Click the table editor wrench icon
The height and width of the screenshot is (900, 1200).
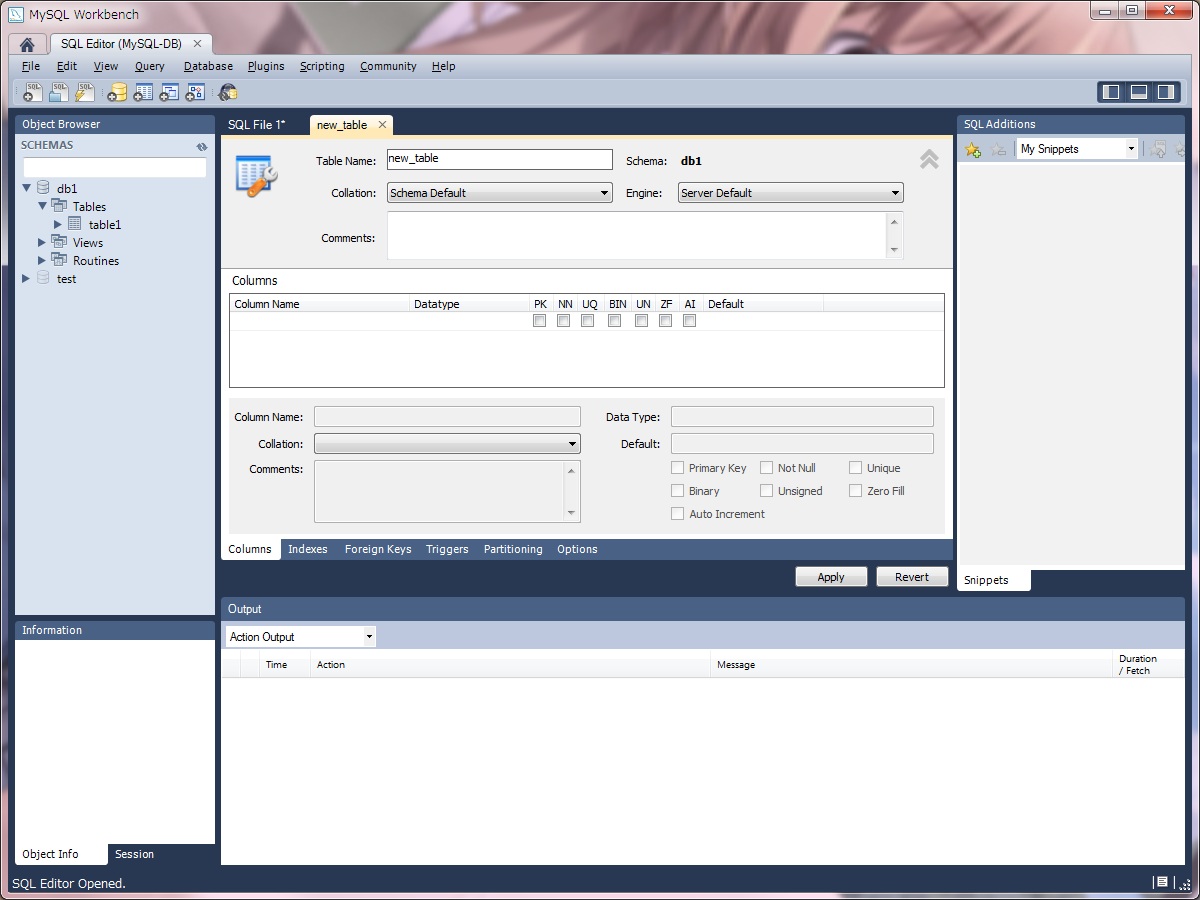click(x=256, y=175)
